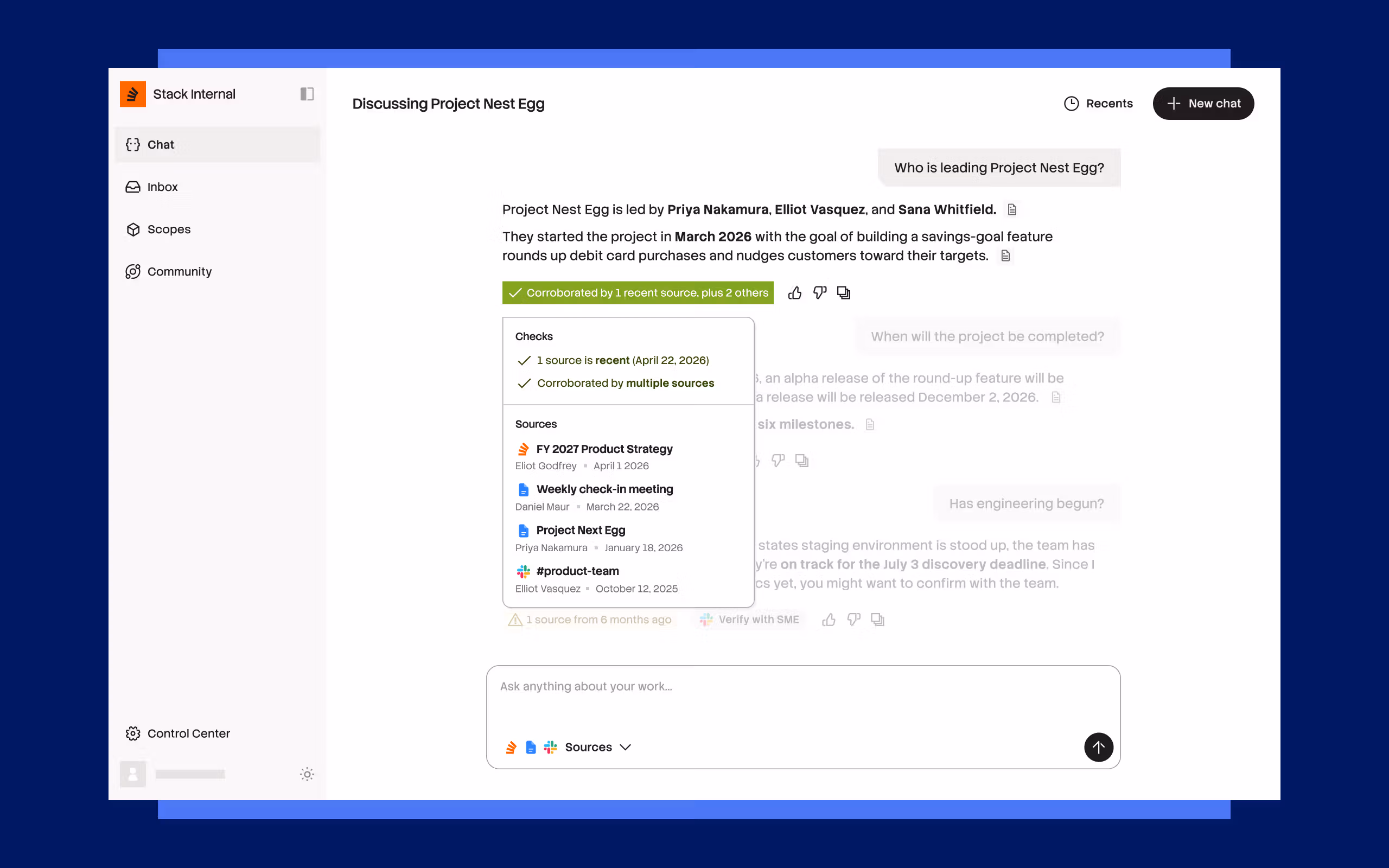
Task: Click the 'When will the project be completed?' message
Action: pos(987,336)
